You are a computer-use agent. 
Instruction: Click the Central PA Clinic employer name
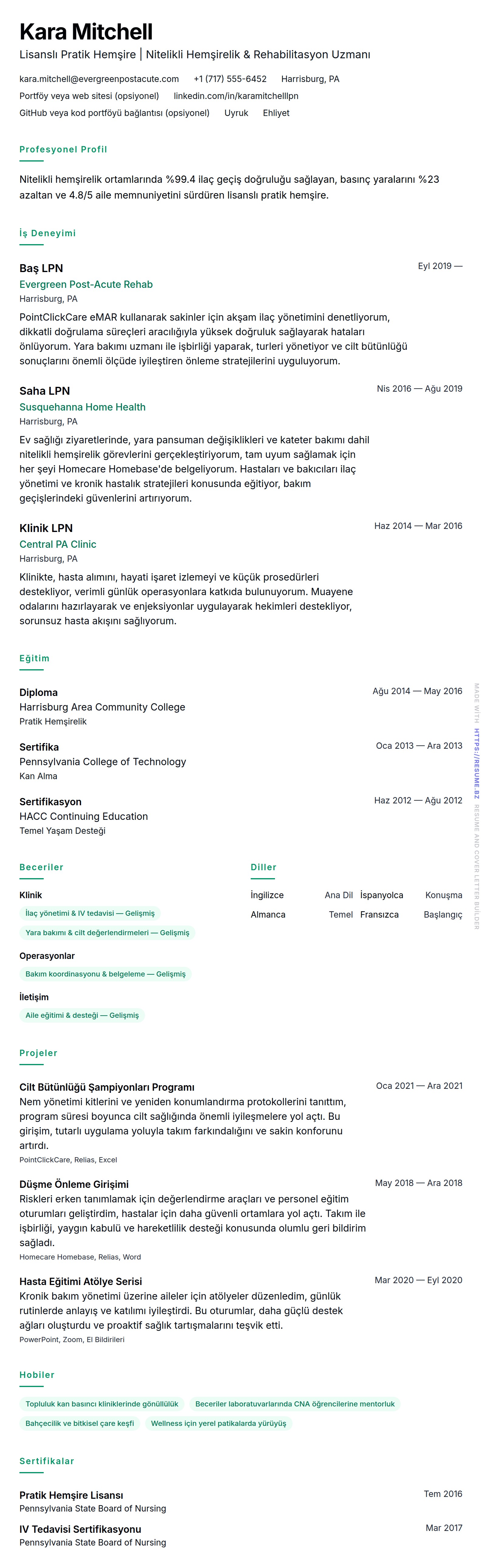pos(58,544)
